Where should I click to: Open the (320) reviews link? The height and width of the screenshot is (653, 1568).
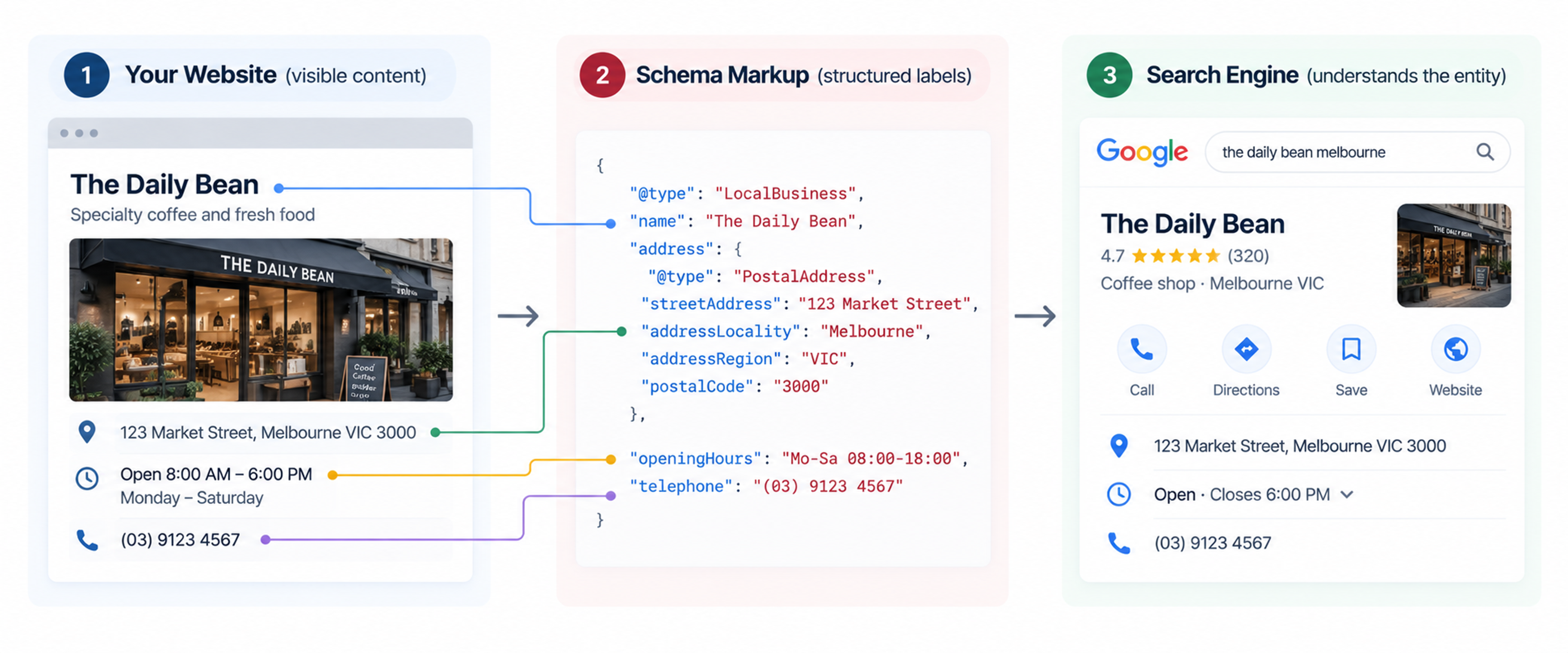click(x=1248, y=255)
